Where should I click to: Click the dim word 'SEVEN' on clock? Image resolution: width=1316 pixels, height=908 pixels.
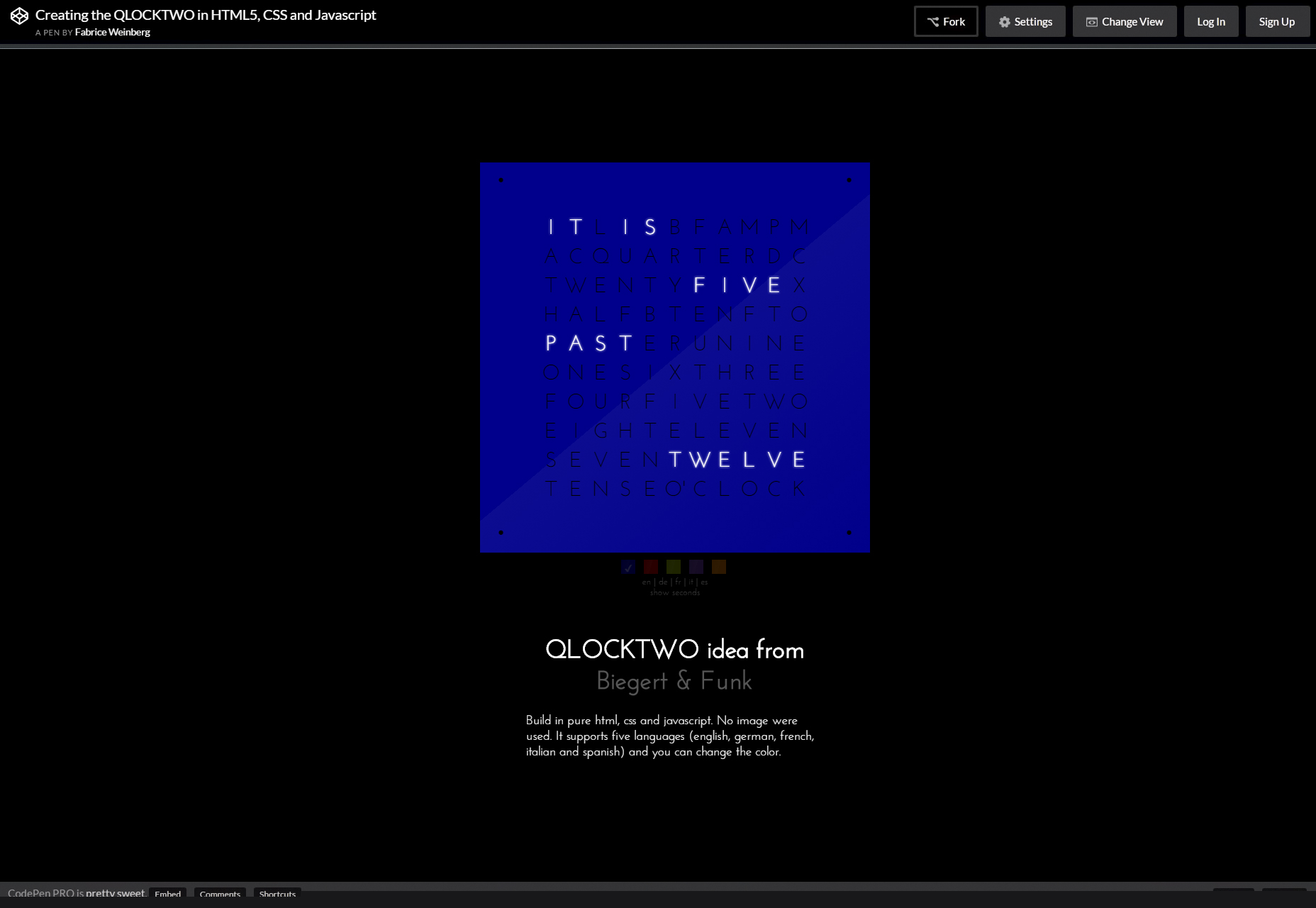click(x=601, y=460)
